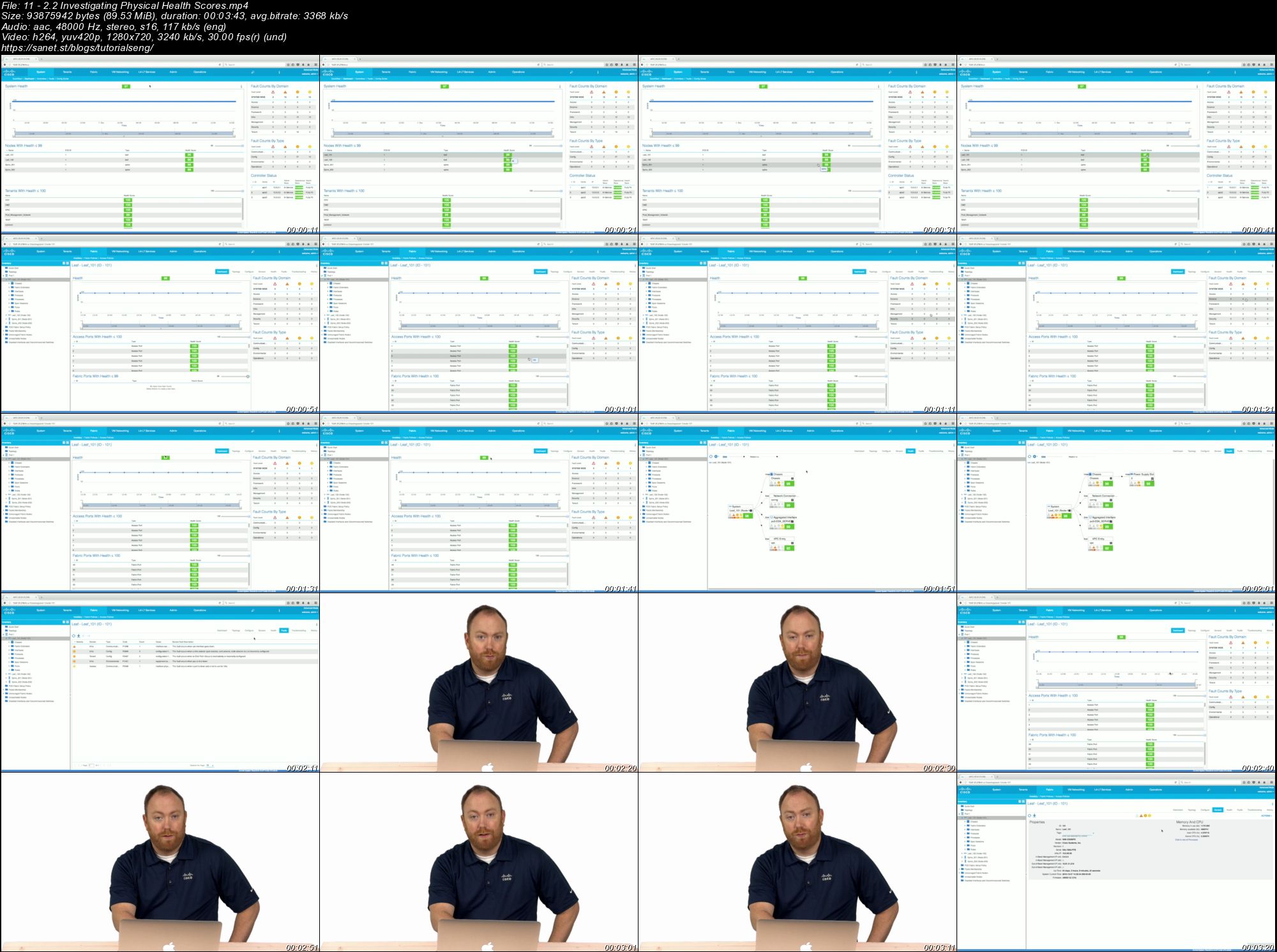Select the General tab in the 00:03:20 frame
1277x952 pixels.
(x=1218, y=810)
